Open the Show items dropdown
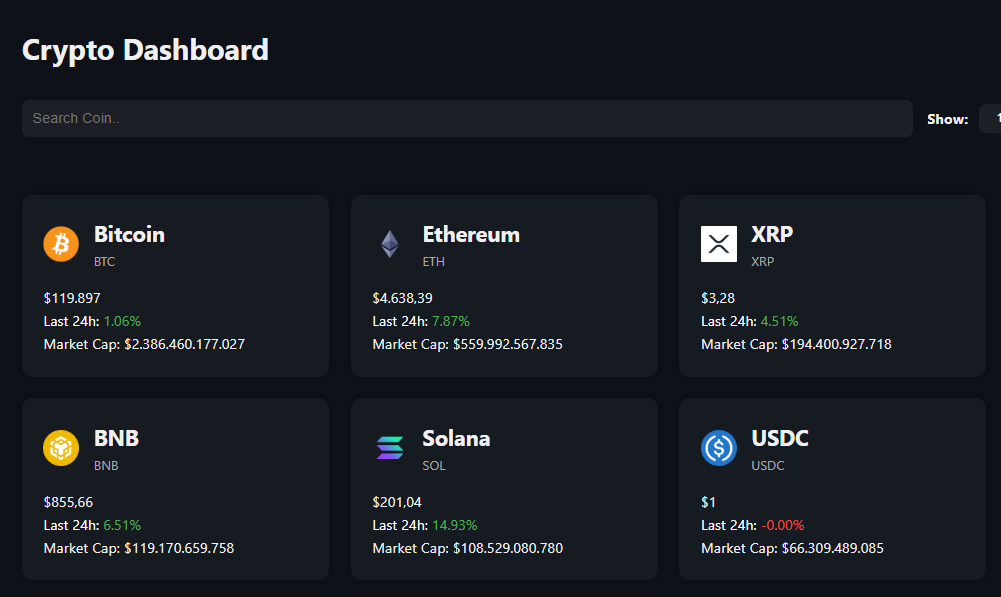 (x=992, y=118)
